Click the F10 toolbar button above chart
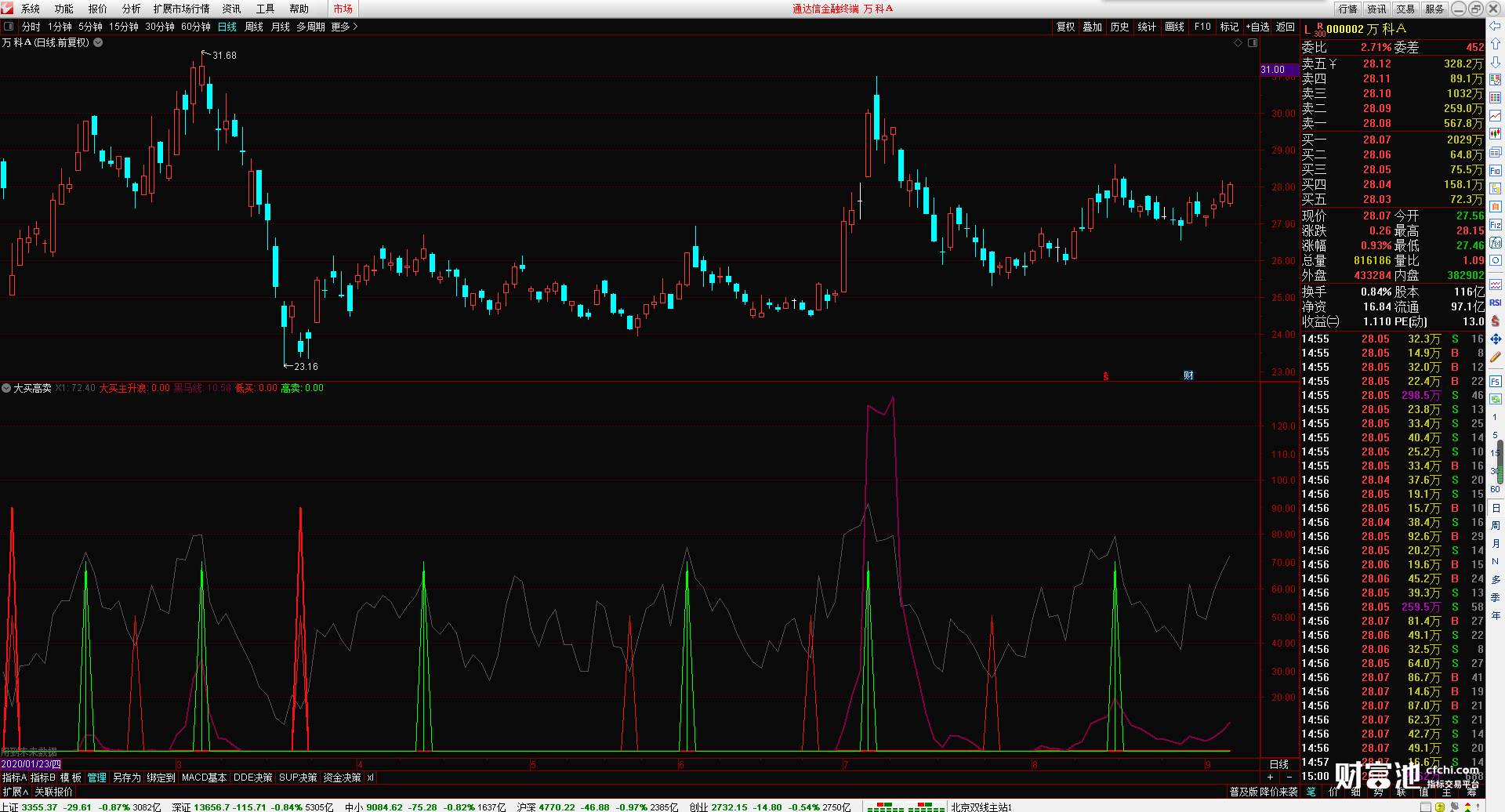Image resolution: width=1505 pixels, height=812 pixels. pyautogui.click(x=1202, y=27)
